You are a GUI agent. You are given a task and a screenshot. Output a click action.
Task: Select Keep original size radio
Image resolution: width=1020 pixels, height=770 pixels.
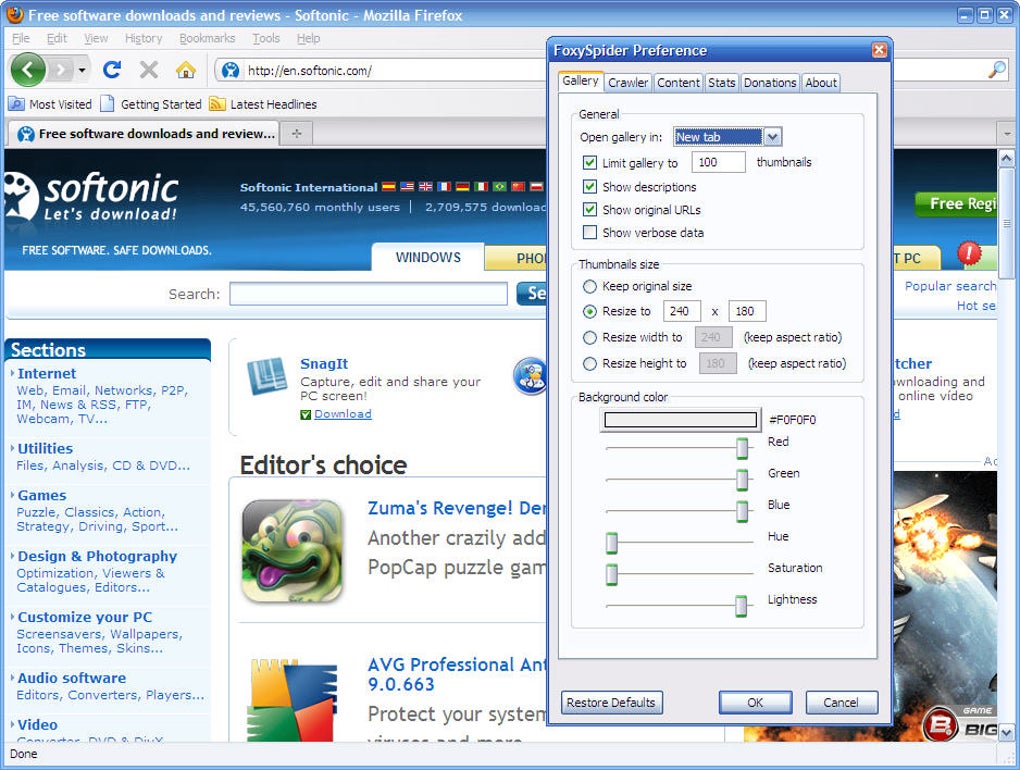(590, 286)
